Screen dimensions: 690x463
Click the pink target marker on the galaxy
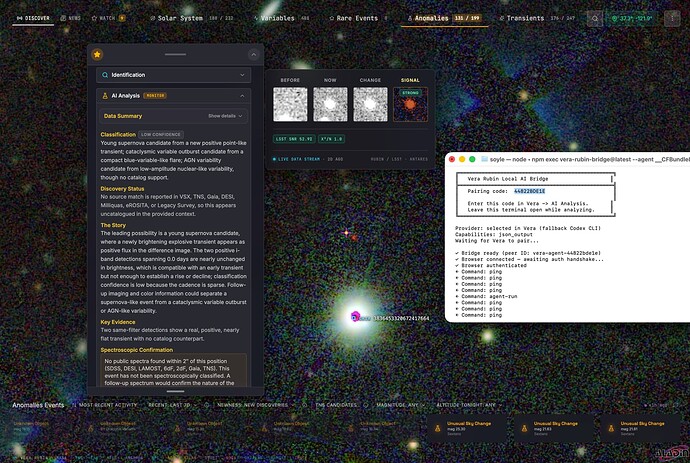355,316
